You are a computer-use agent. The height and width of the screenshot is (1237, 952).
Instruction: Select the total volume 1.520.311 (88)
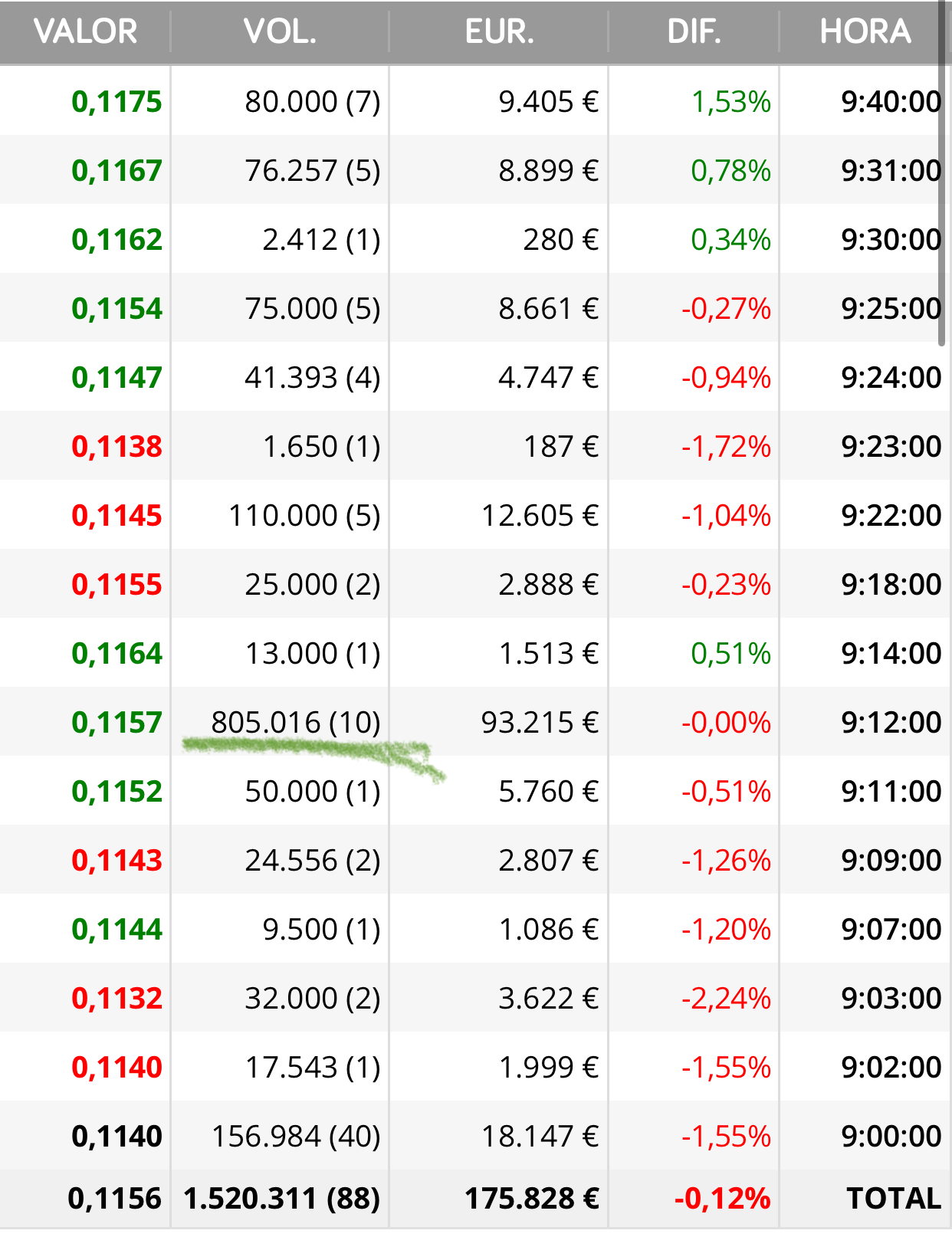point(281,1199)
